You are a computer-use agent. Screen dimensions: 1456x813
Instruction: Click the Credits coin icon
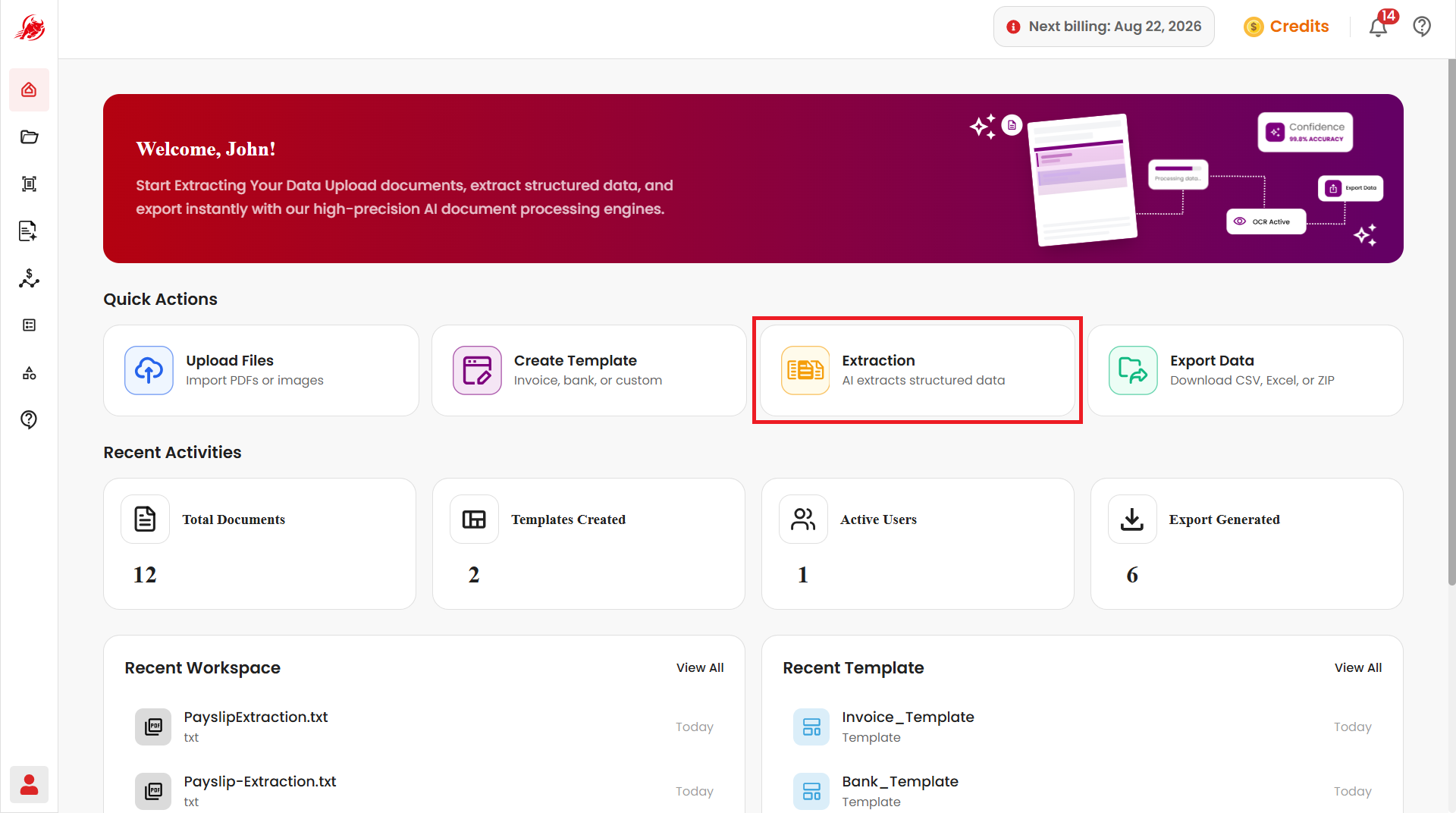[x=1254, y=27]
